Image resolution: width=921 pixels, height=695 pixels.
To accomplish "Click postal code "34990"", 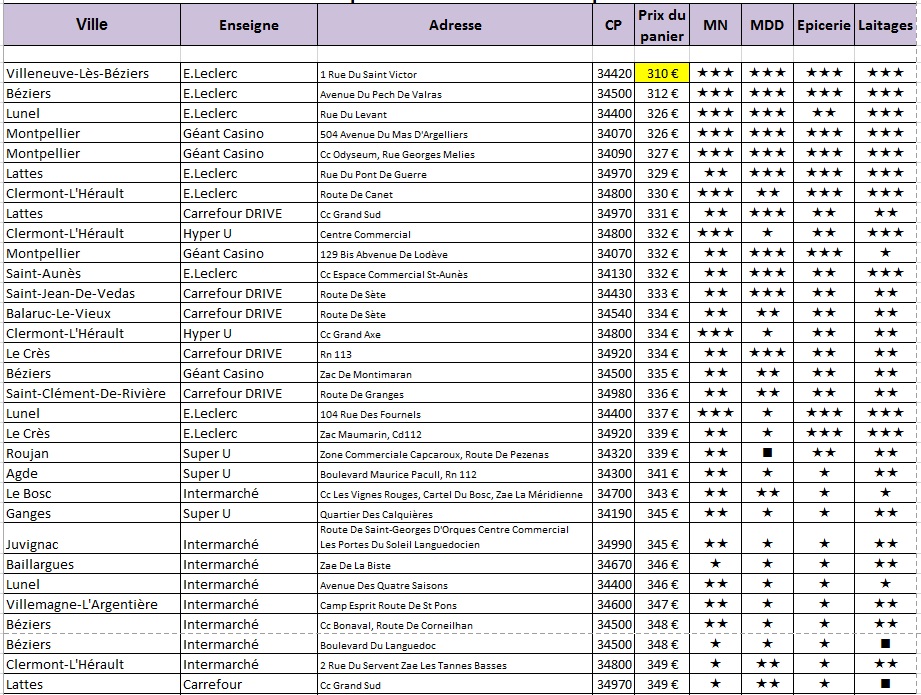I will [613, 538].
